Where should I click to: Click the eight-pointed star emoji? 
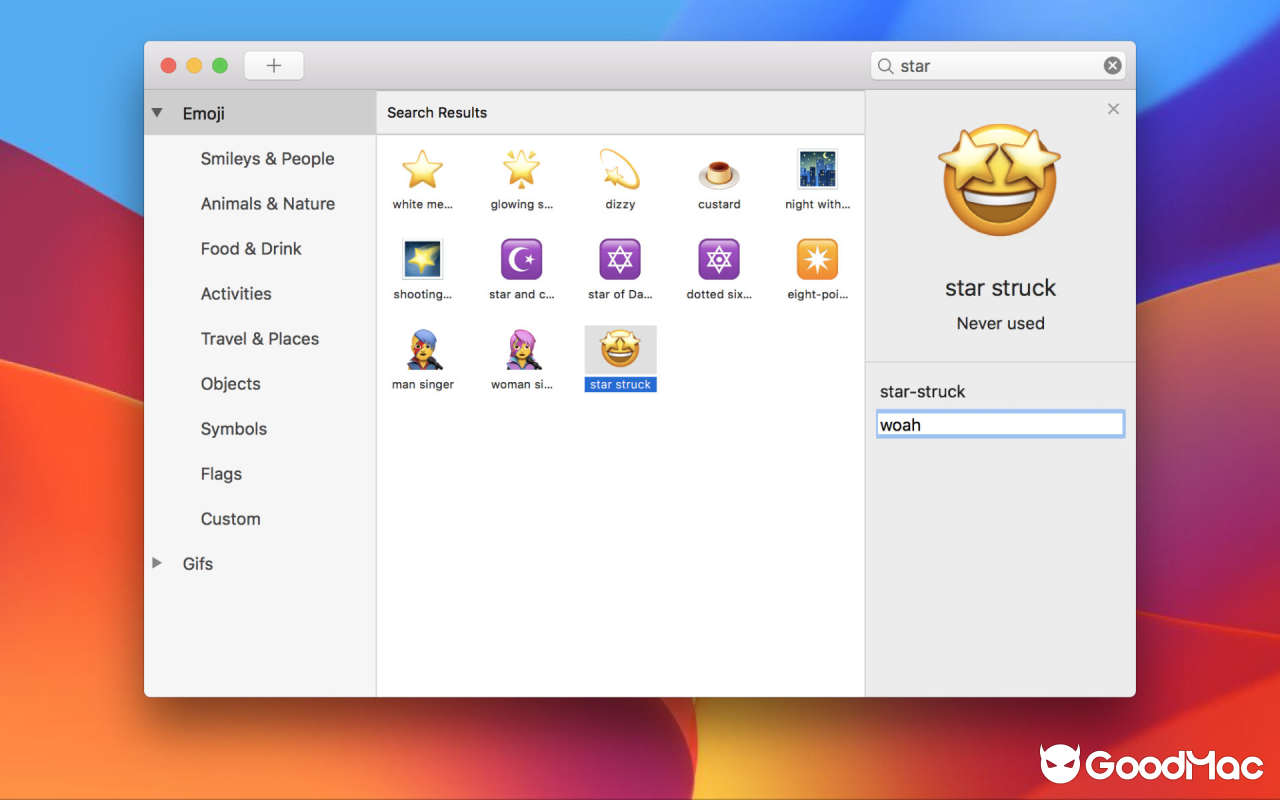818,260
